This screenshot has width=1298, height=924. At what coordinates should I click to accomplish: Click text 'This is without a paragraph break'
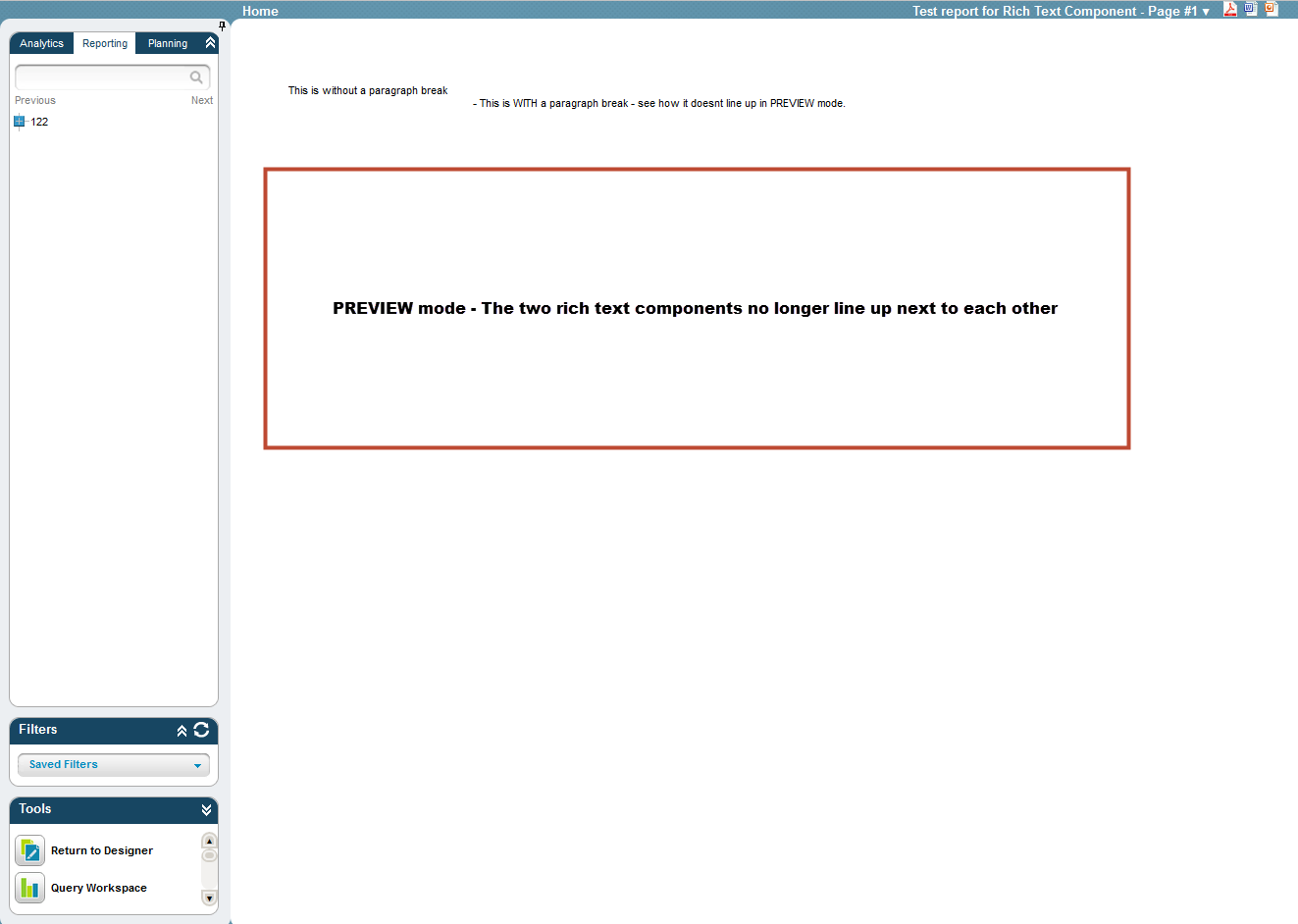click(x=368, y=90)
